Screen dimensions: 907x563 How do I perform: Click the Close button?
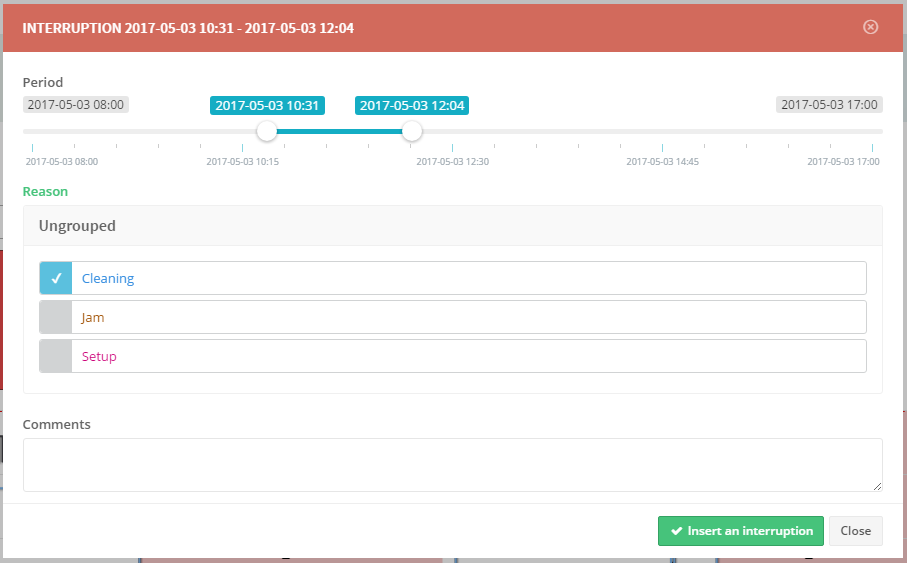coord(856,531)
